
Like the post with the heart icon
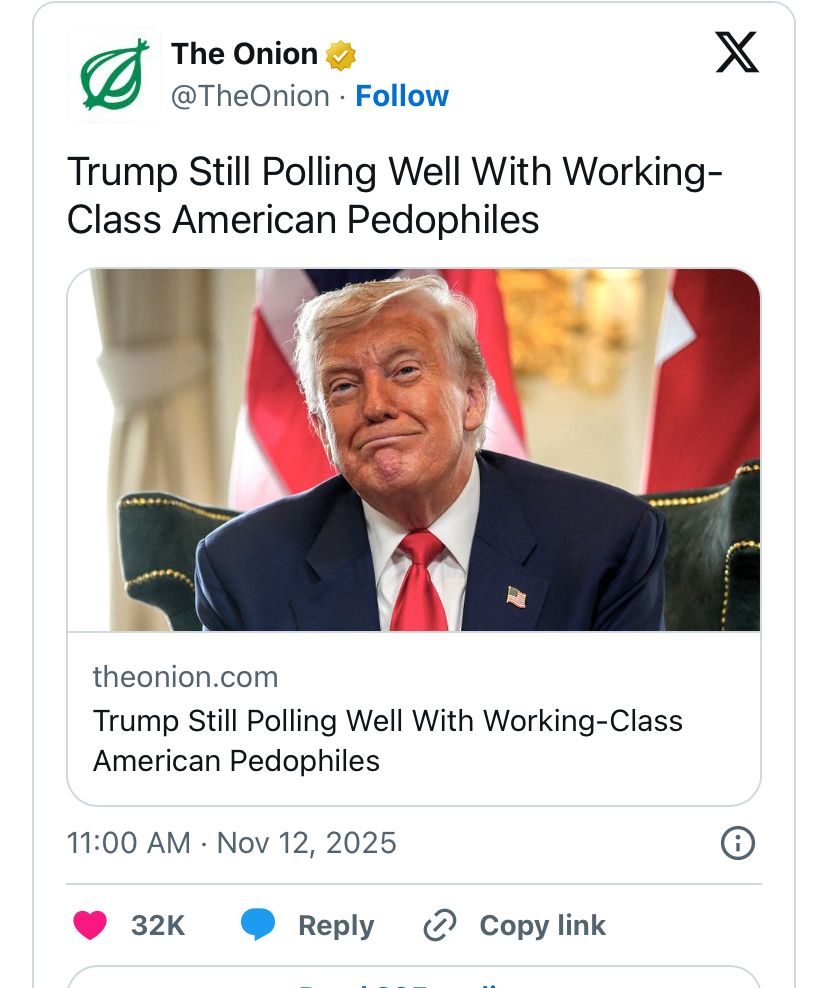pos(90,925)
